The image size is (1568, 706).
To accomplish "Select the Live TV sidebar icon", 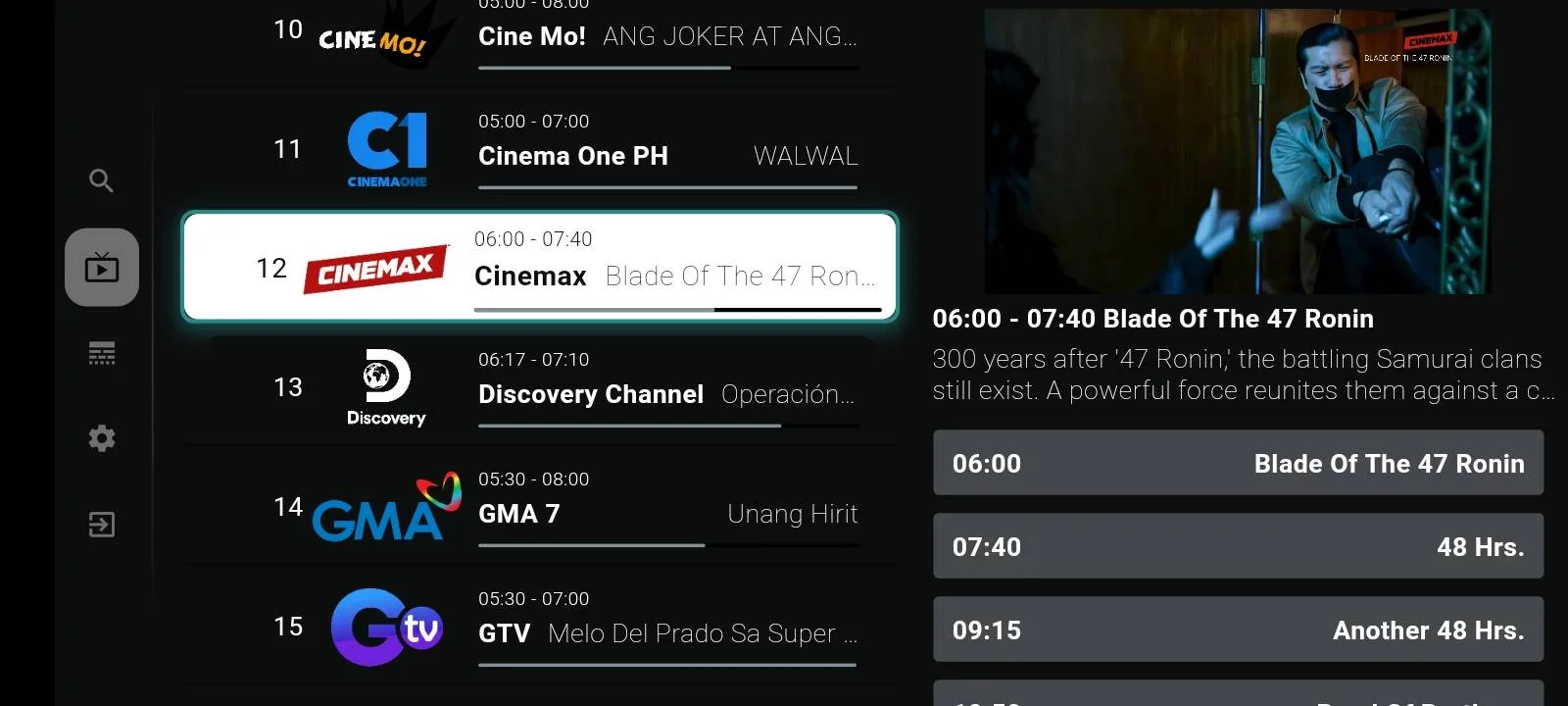I will pyautogui.click(x=102, y=268).
